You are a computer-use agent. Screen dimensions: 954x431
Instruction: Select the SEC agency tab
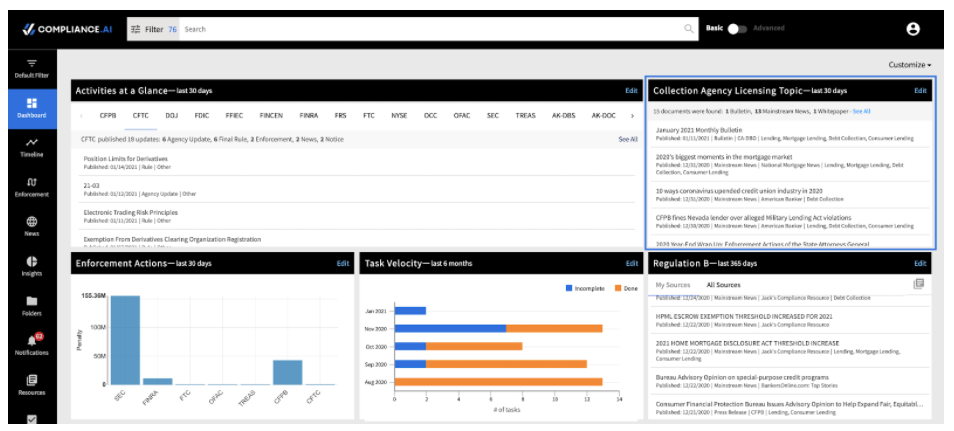pos(493,115)
